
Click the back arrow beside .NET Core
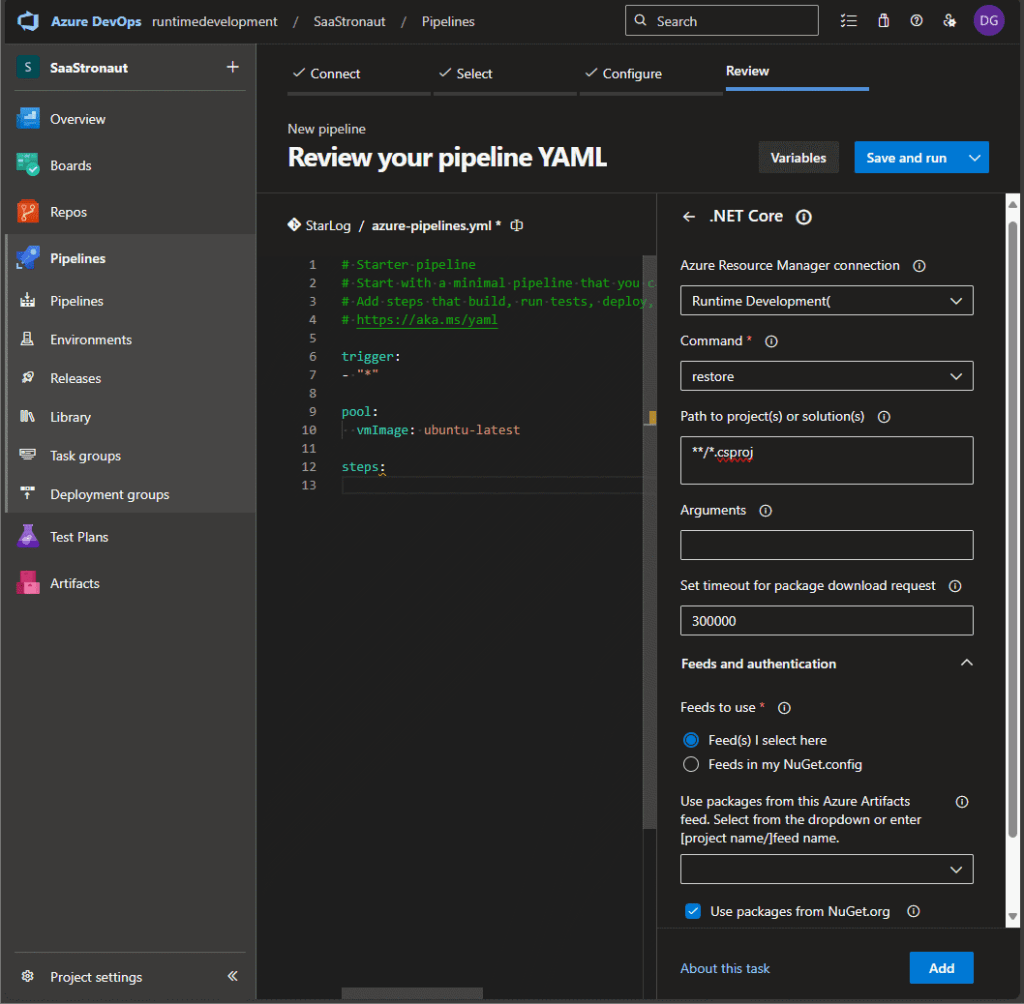(688, 217)
